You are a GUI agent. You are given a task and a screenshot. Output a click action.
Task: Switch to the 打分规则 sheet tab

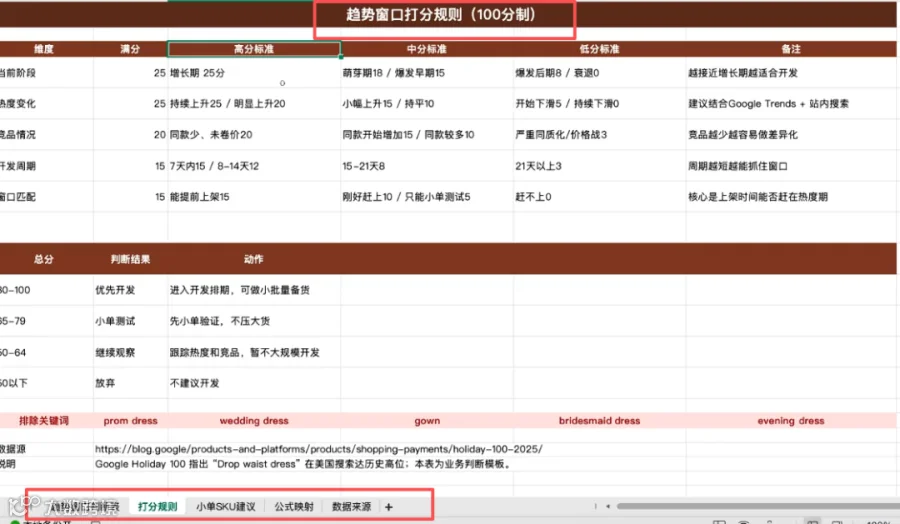157,507
